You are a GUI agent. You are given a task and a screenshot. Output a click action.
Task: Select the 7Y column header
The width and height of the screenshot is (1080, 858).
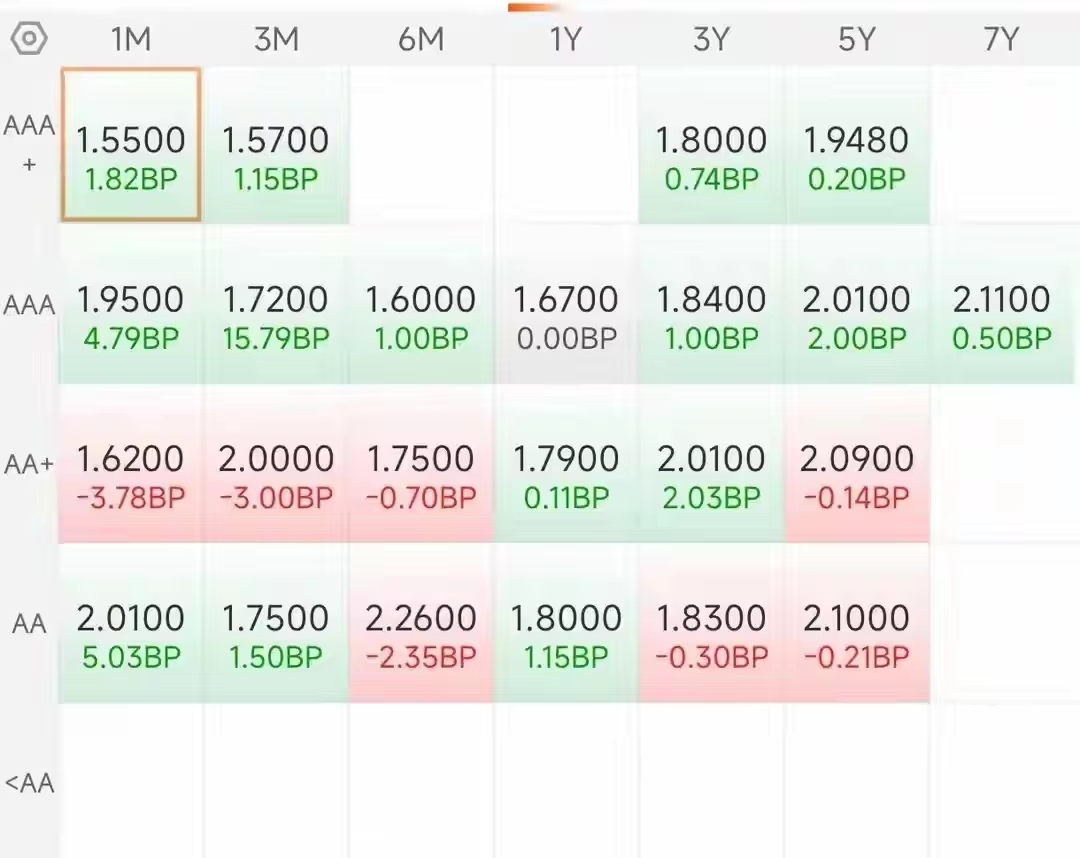pyautogui.click(x=1001, y=39)
